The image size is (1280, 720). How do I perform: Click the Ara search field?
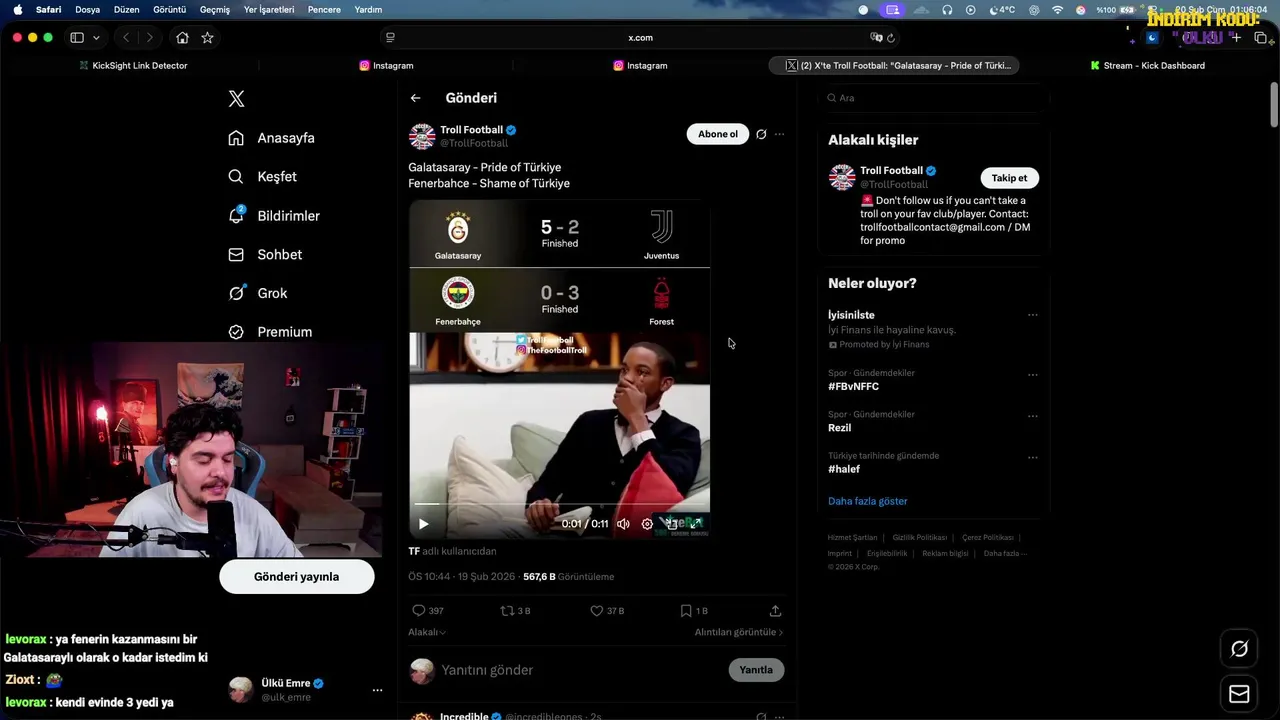click(x=933, y=98)
